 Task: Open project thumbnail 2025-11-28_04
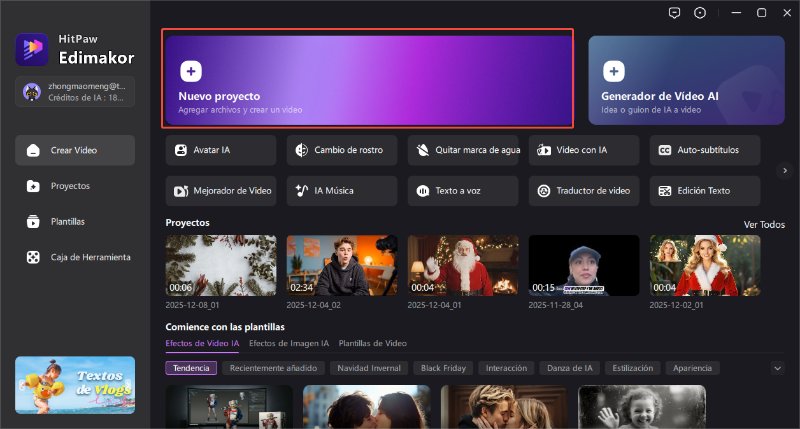[584, 265]
